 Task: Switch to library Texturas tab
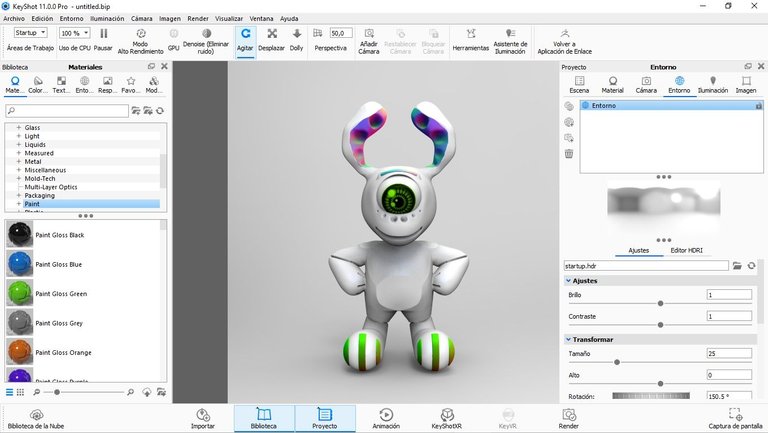pos(61,85)
